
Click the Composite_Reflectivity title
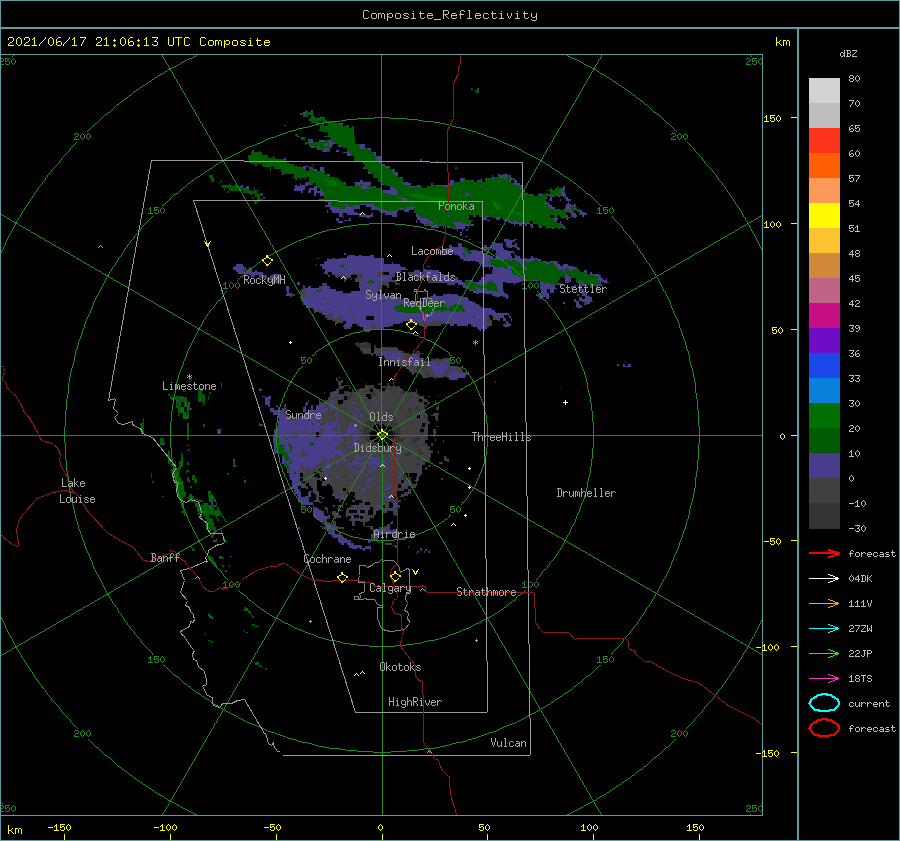449,15
